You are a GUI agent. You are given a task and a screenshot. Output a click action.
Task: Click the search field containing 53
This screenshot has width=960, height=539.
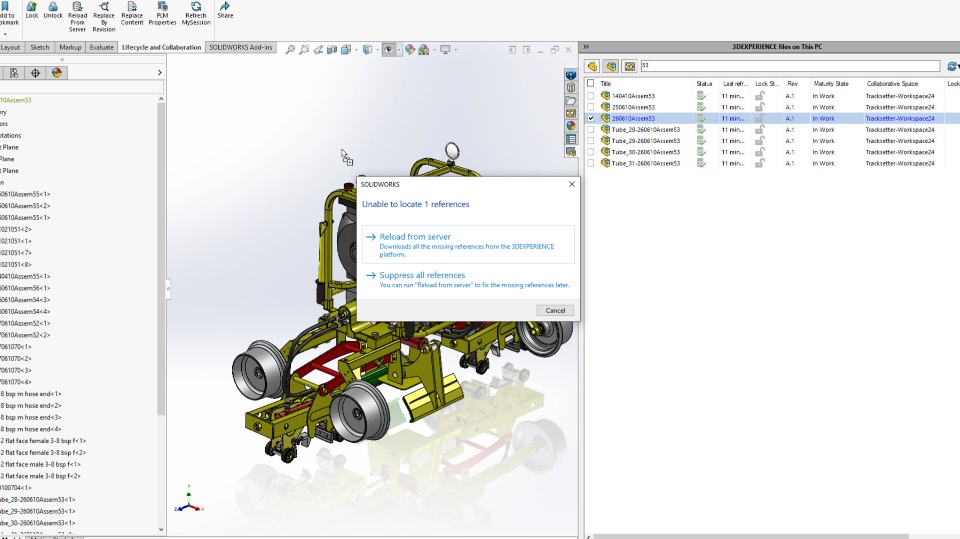pos(789,66)
